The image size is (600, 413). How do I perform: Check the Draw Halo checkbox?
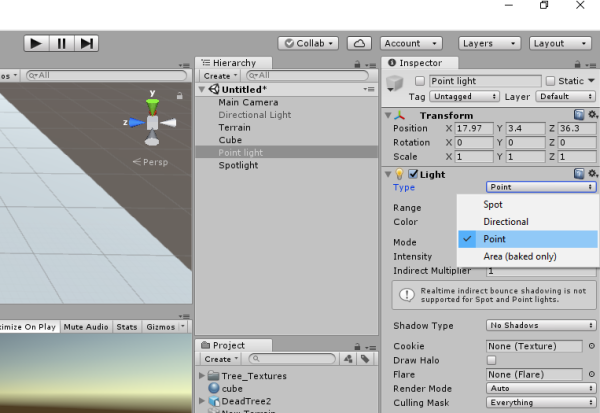click(x=491, y=360)
